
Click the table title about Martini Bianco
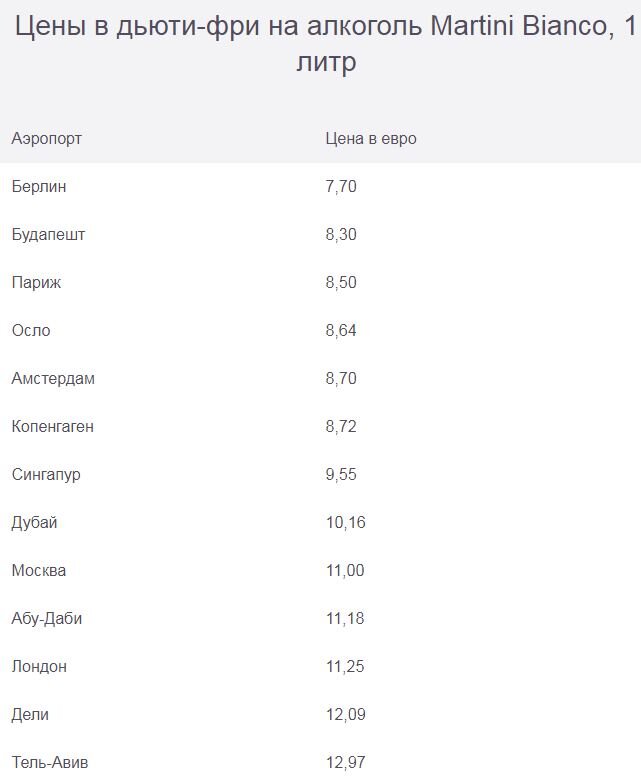[326, 44]
